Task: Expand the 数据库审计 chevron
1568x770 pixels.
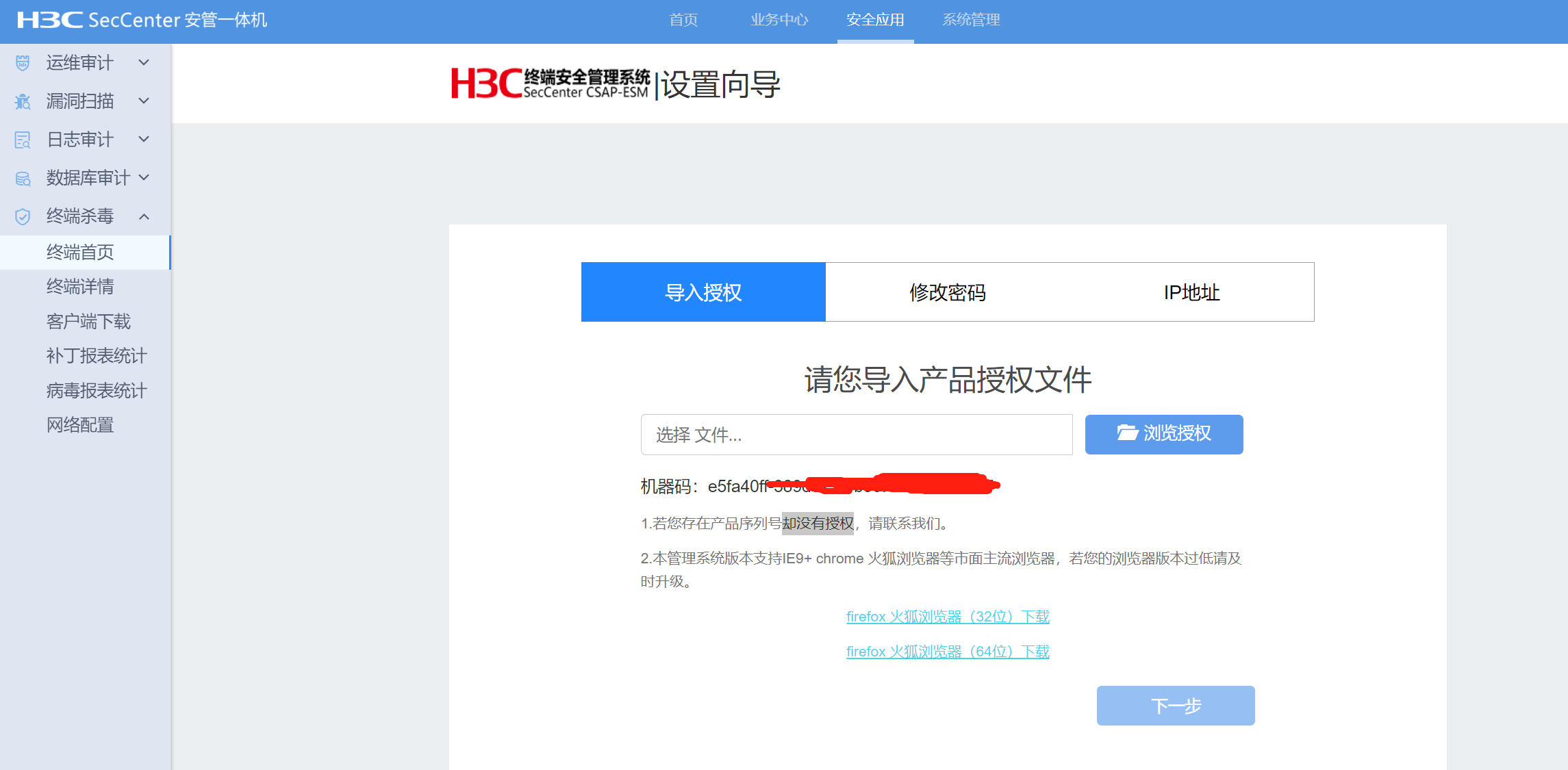Action: (x=144, y=178)
